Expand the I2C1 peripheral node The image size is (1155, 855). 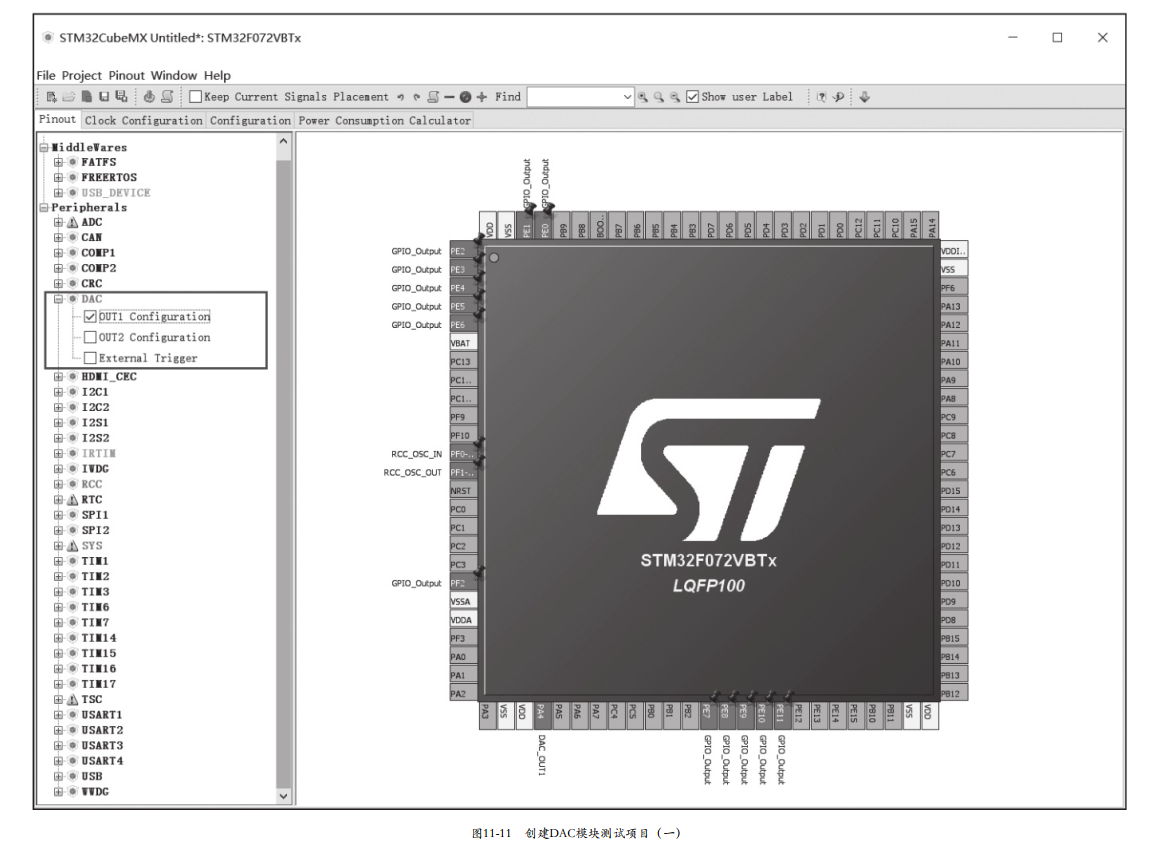click(x=58, y=393)
